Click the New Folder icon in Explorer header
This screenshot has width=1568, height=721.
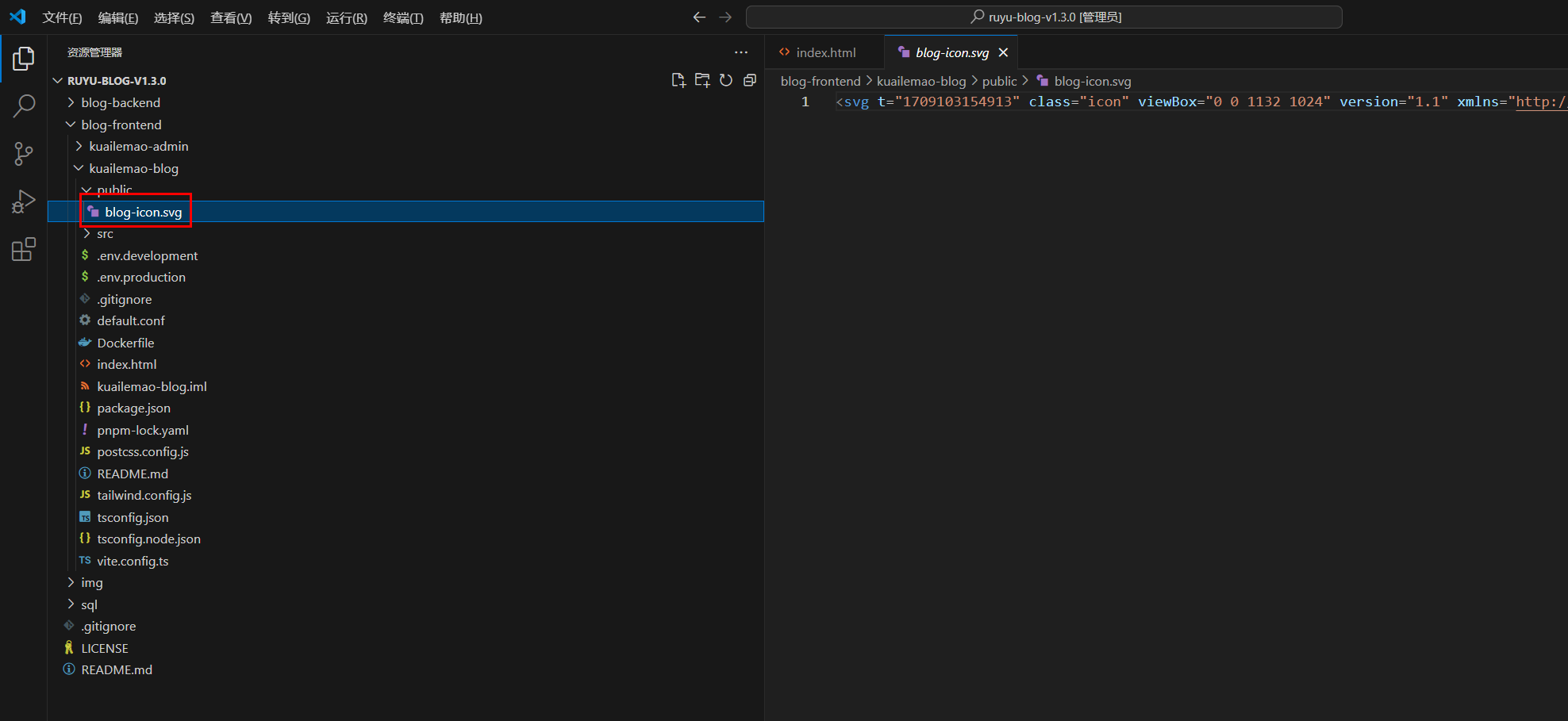click(x=702, y=80)
